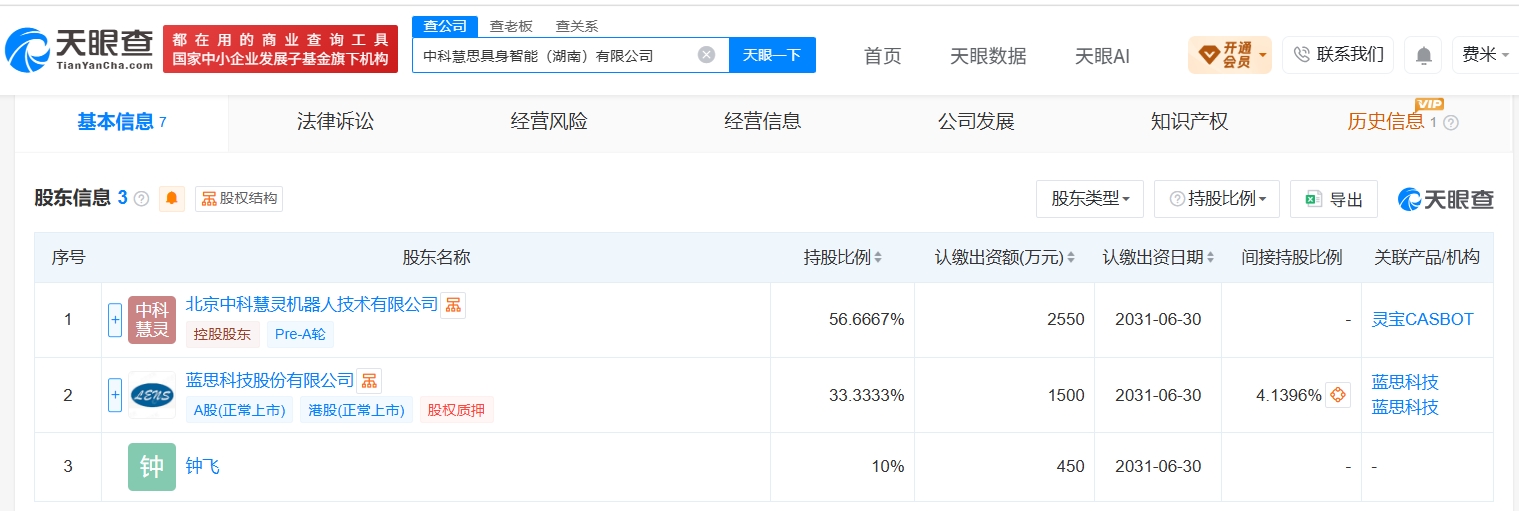The height and width of the screenshot is (511, 1519).
Task: Clear the company search box text
Action: (x=706, y=55)
